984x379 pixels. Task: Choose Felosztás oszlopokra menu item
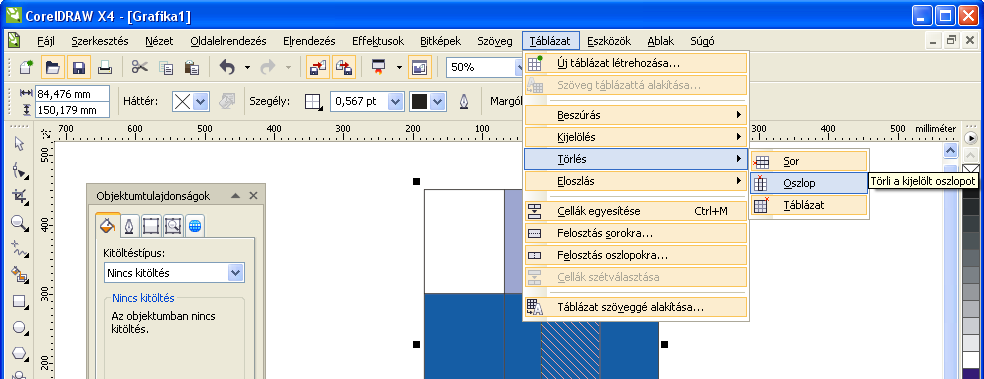636,255
